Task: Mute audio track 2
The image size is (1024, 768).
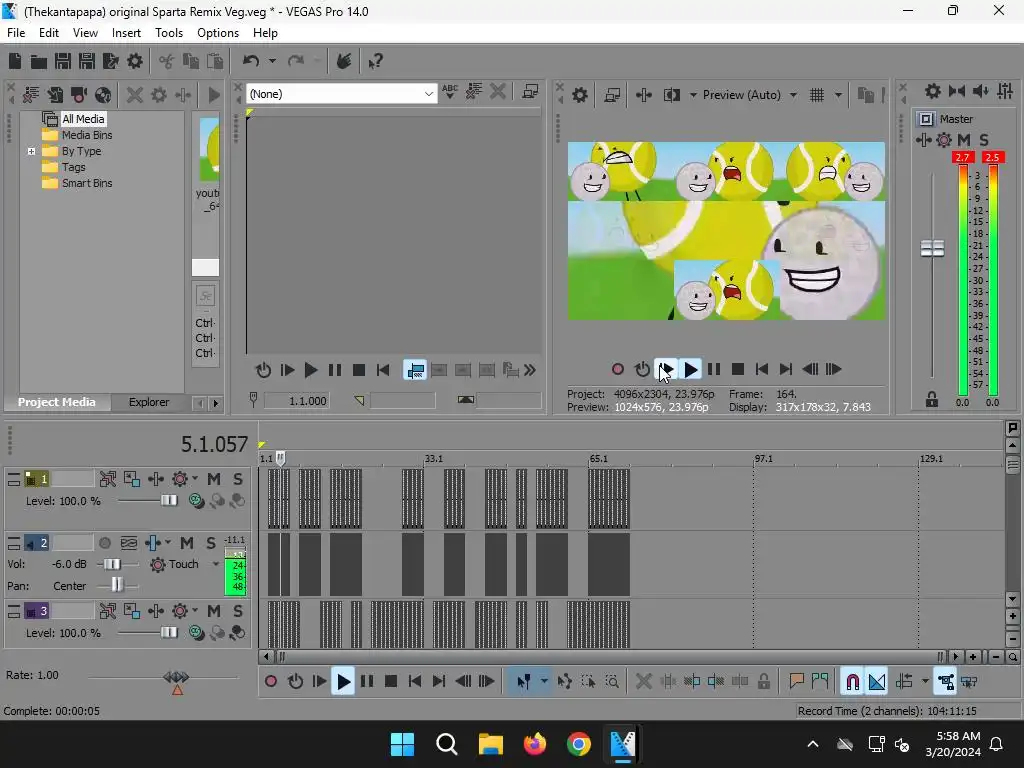Action: pyautogui.click(x=187, y=543)
